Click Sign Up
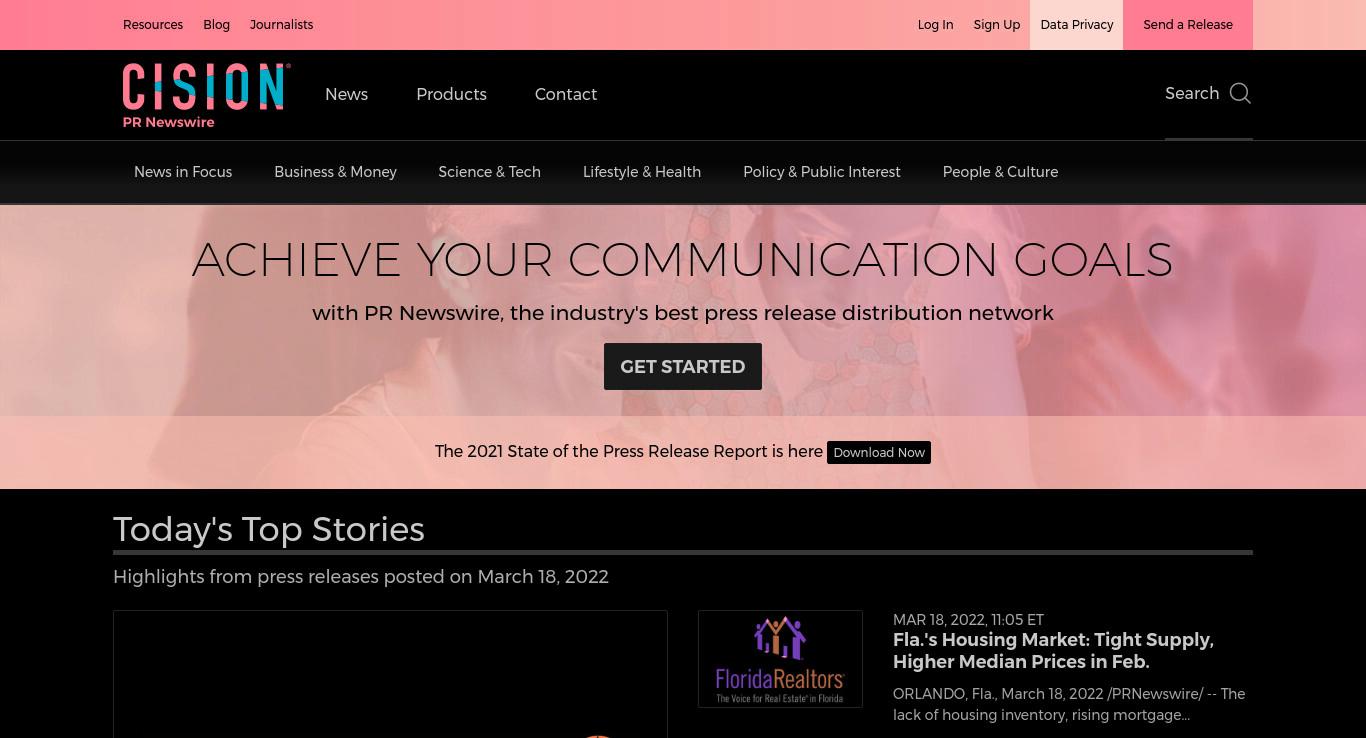 [x=997, y=24]
